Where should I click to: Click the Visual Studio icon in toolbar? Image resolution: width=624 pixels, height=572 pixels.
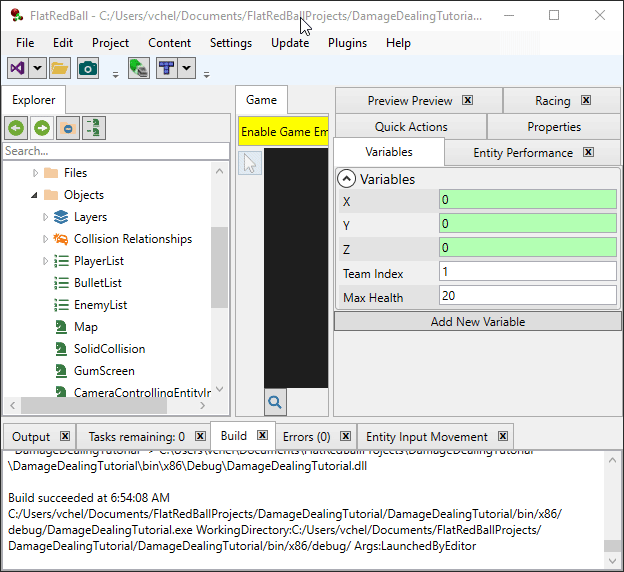pos(18,68)
